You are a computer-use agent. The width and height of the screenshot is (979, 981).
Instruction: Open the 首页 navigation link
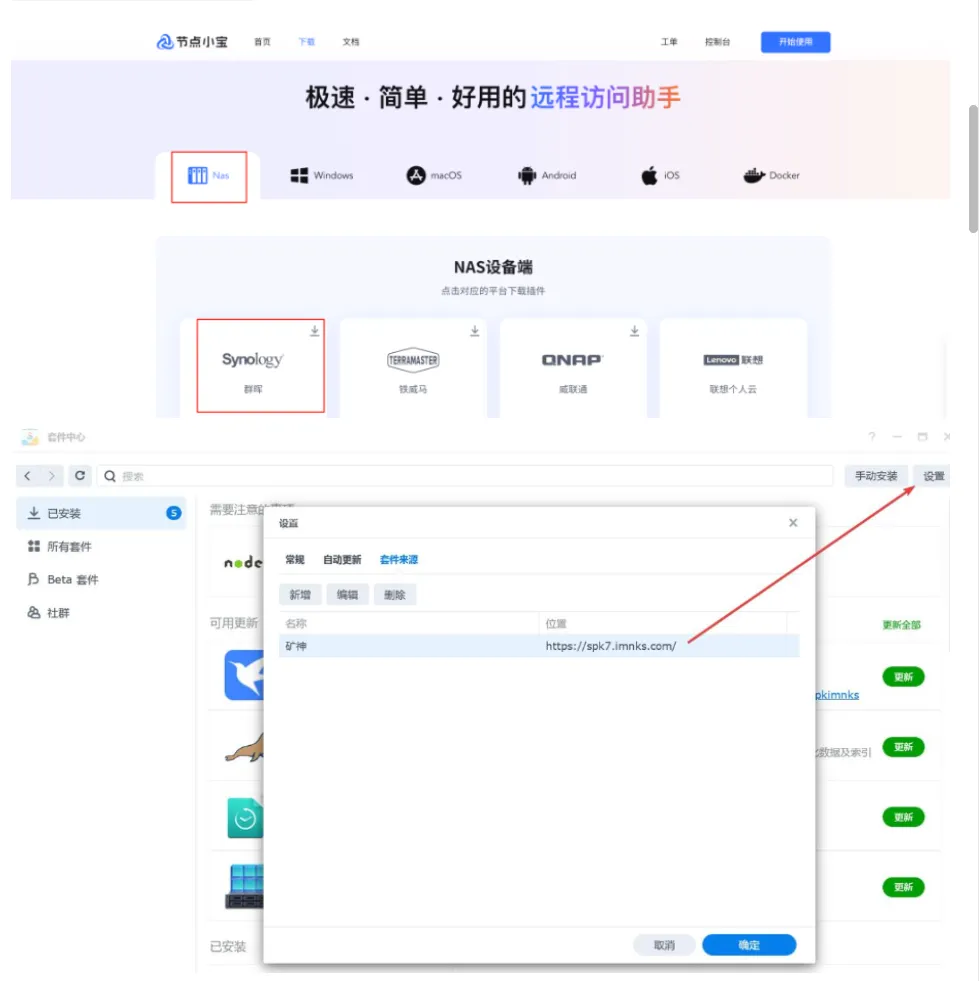click(262, 42)
